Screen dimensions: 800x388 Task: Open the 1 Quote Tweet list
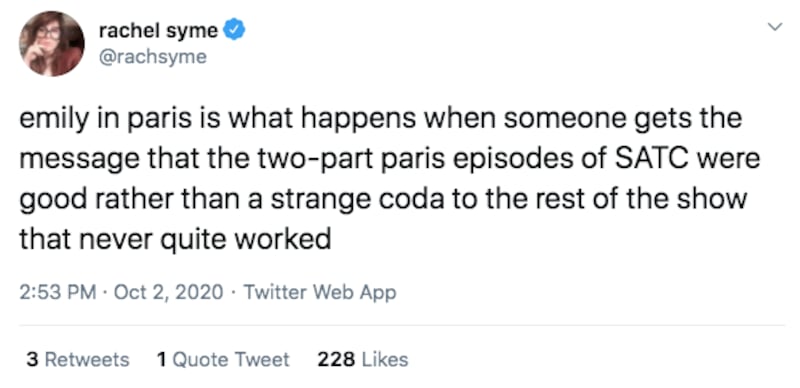[223, 359]
